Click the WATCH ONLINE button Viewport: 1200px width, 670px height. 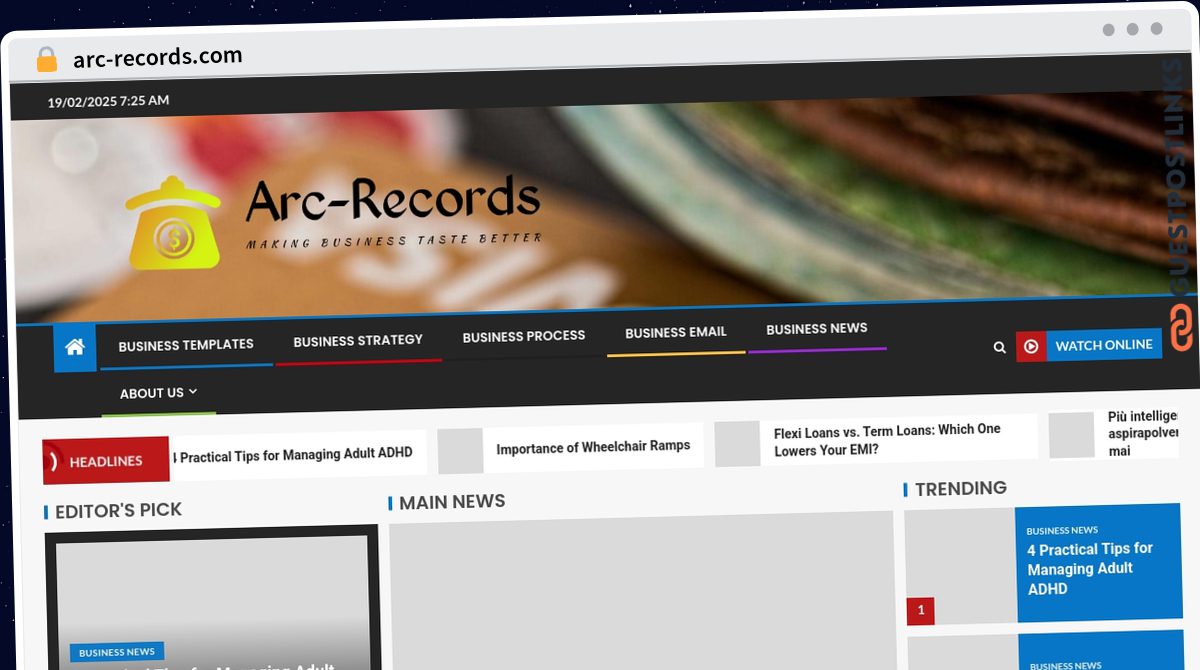click(1103, 345)
